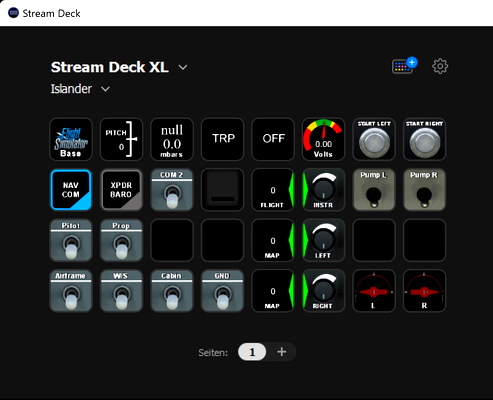The width and height of the screenshot is (493, 400).
Task: Select page 1
Action: [x=252, y=352]
